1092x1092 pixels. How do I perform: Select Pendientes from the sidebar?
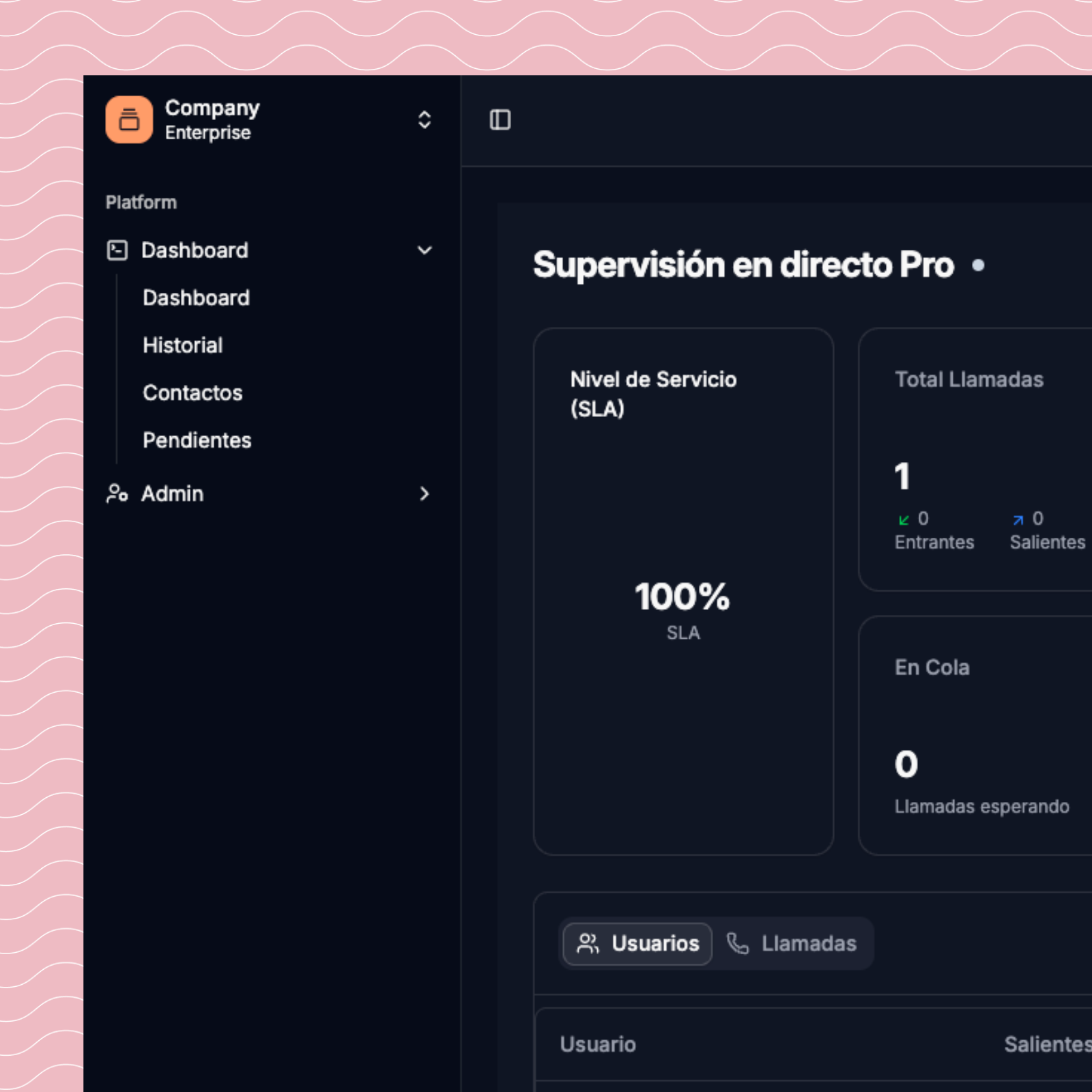click(197, 440)
